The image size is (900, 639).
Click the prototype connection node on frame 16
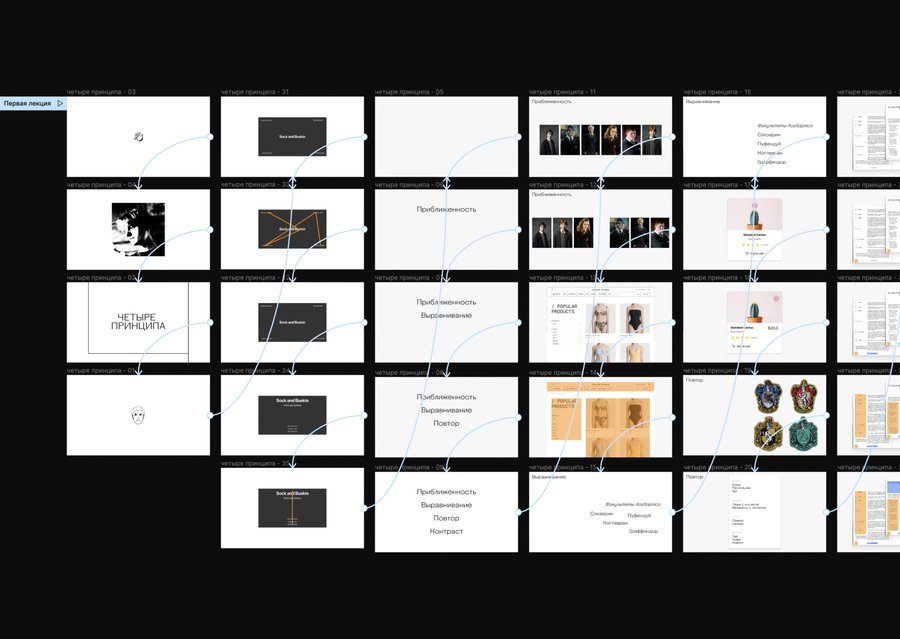[x=827, y=137]
